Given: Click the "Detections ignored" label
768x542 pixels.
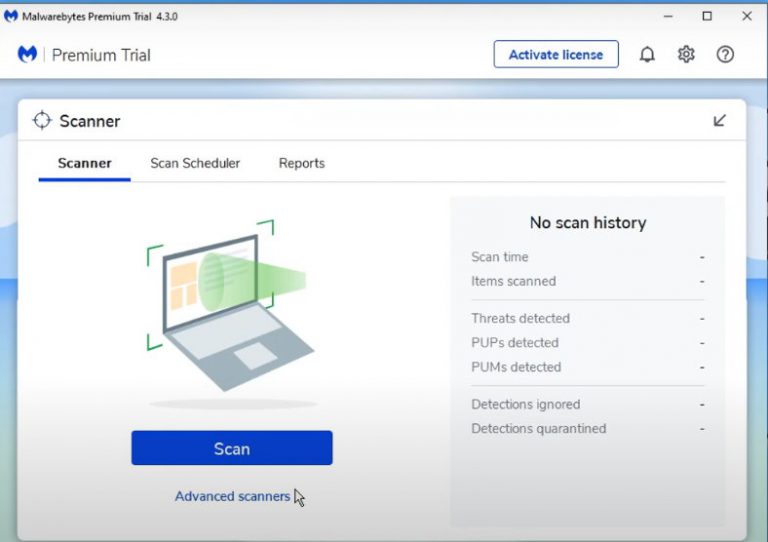Looking at the screenshot, I should coord(526,404).
